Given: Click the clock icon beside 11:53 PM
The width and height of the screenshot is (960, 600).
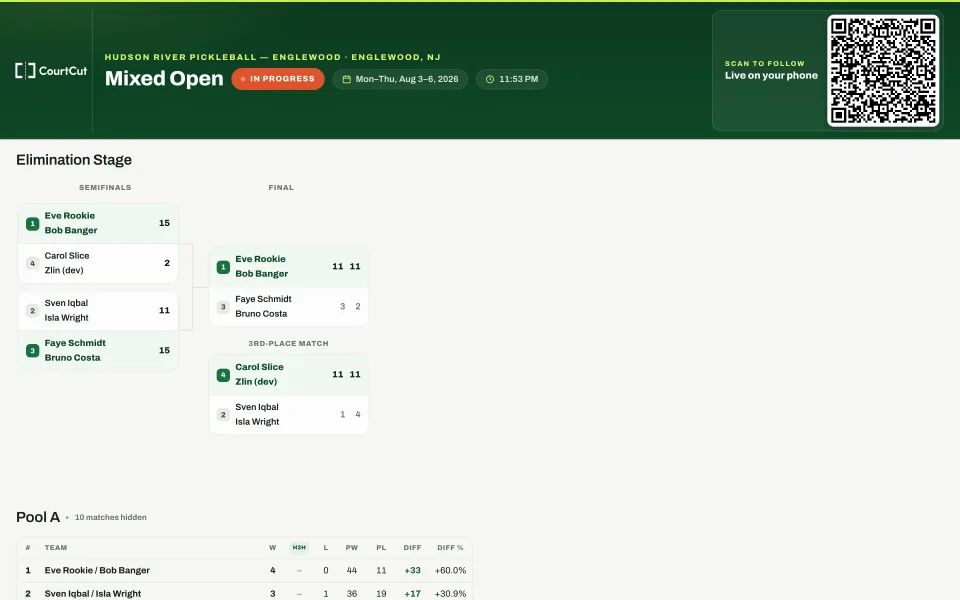Looking at the screenshot, I should (490, 79).
